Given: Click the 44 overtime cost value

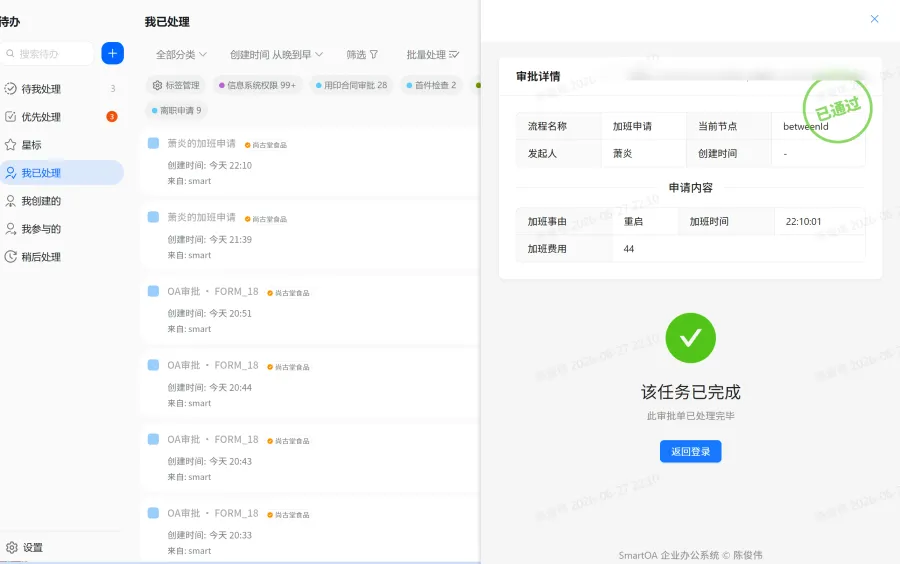Looking at the screenshot, I should point(629,249).
